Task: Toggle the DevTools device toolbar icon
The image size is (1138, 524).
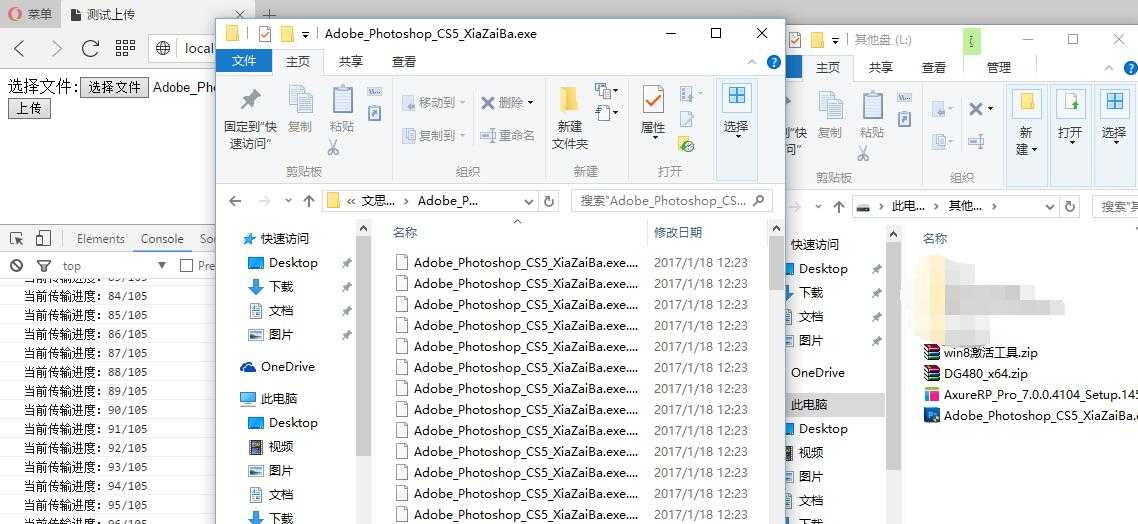Action: pos(44,238)
